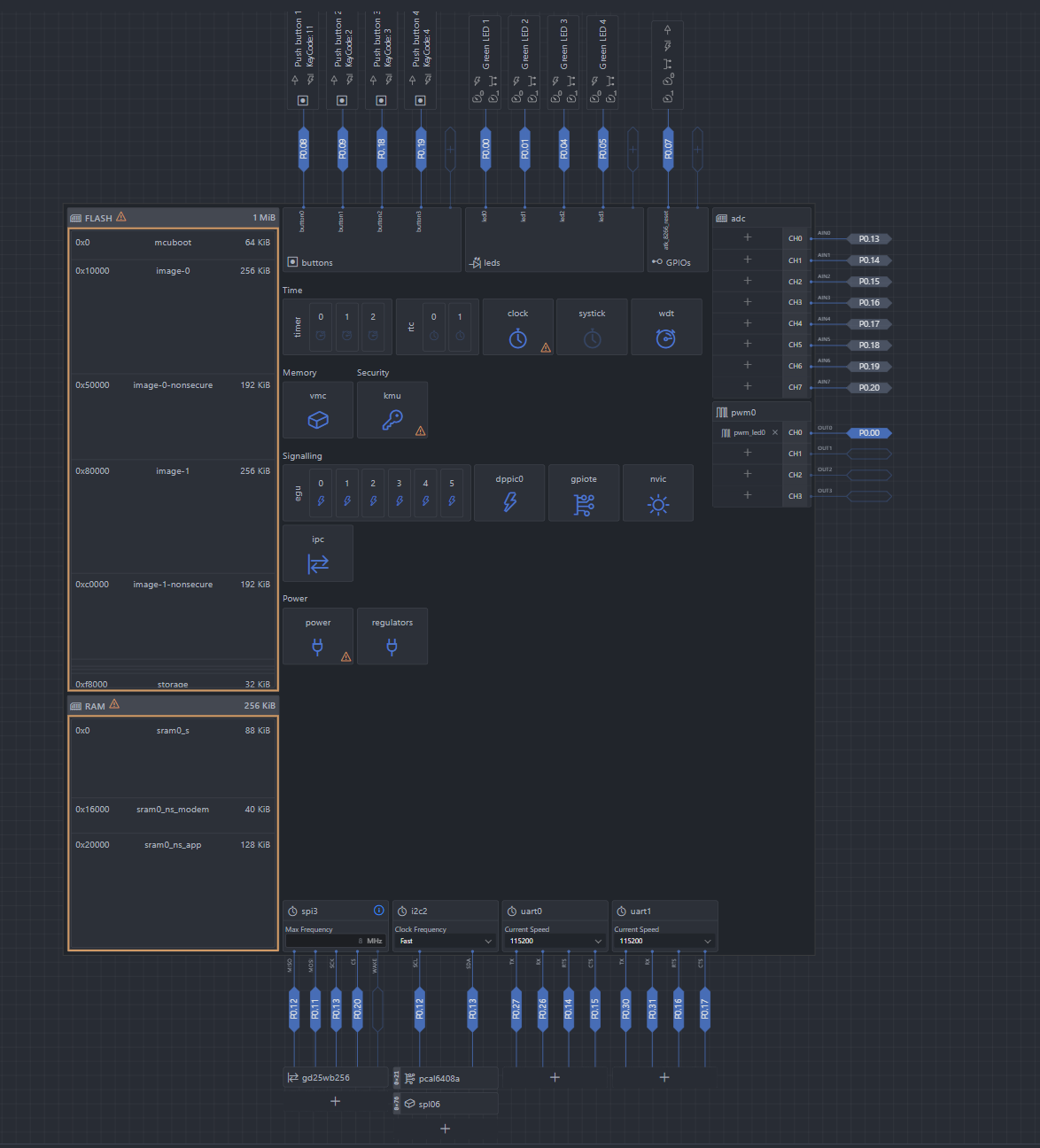Click the ipc peripheral icon
This screenshot has height=1148, width=1040.
point(318,562)
